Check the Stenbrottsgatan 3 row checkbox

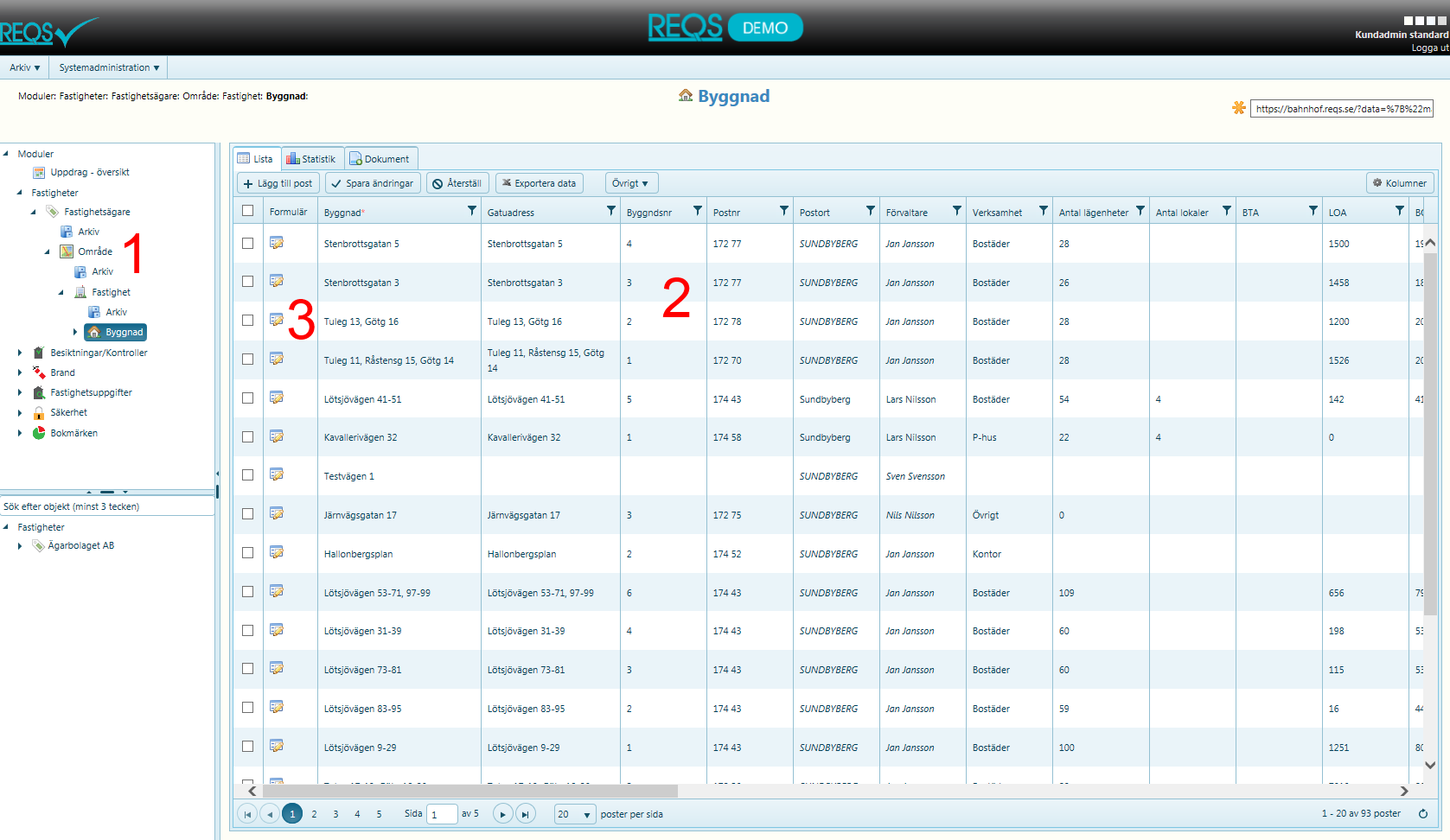click(248, 282)
